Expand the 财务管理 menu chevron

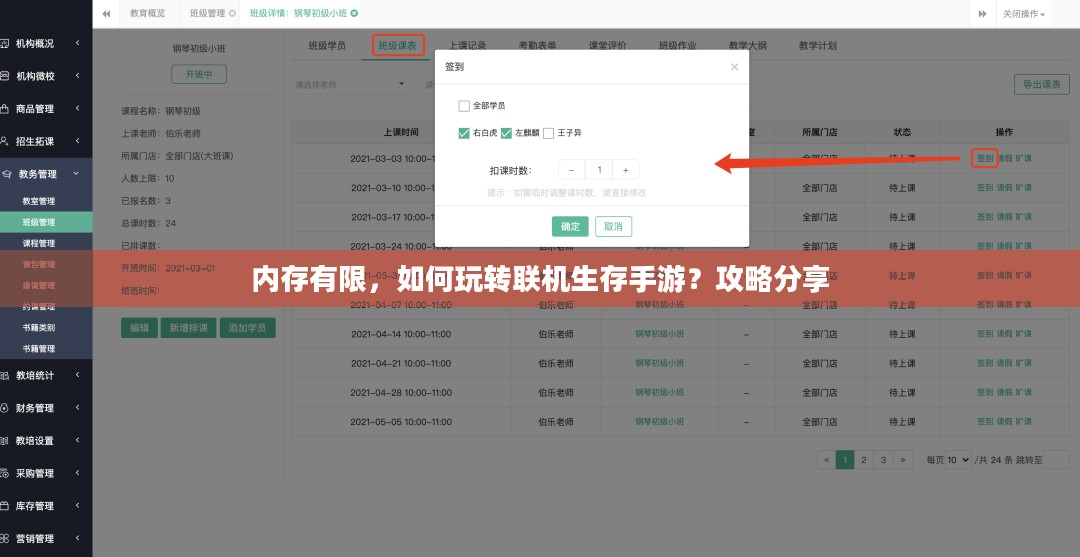(x=77, y=408)
